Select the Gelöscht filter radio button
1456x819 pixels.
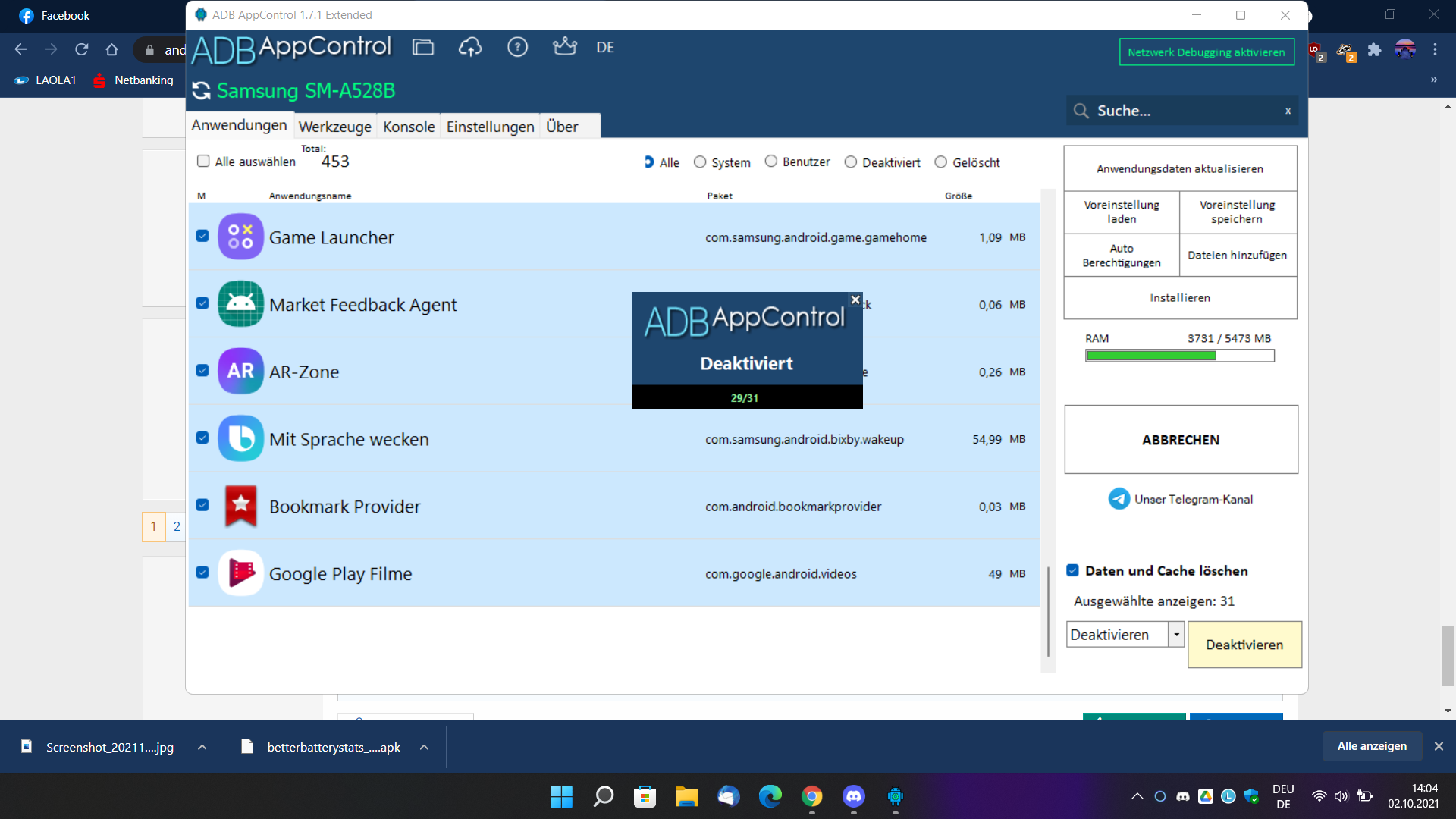tap(941, 162)
